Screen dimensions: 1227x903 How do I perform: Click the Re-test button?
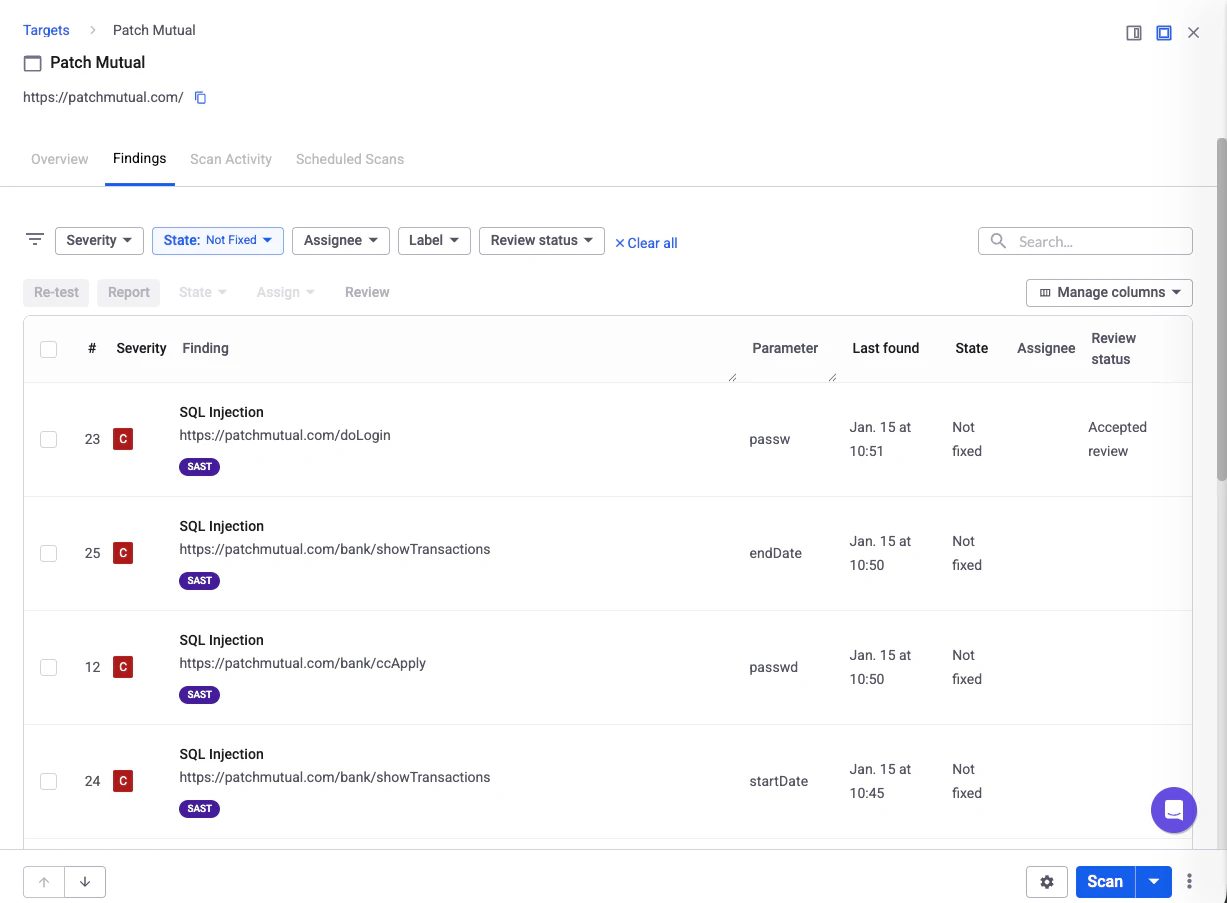click(x=56, y=292)
